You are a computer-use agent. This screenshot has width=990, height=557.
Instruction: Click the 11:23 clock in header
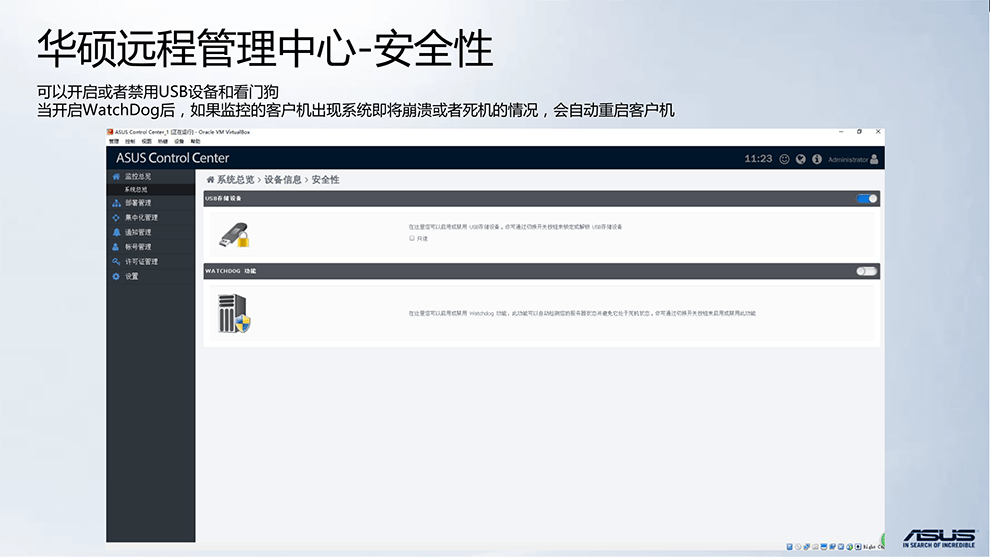[x=758, y=159]
